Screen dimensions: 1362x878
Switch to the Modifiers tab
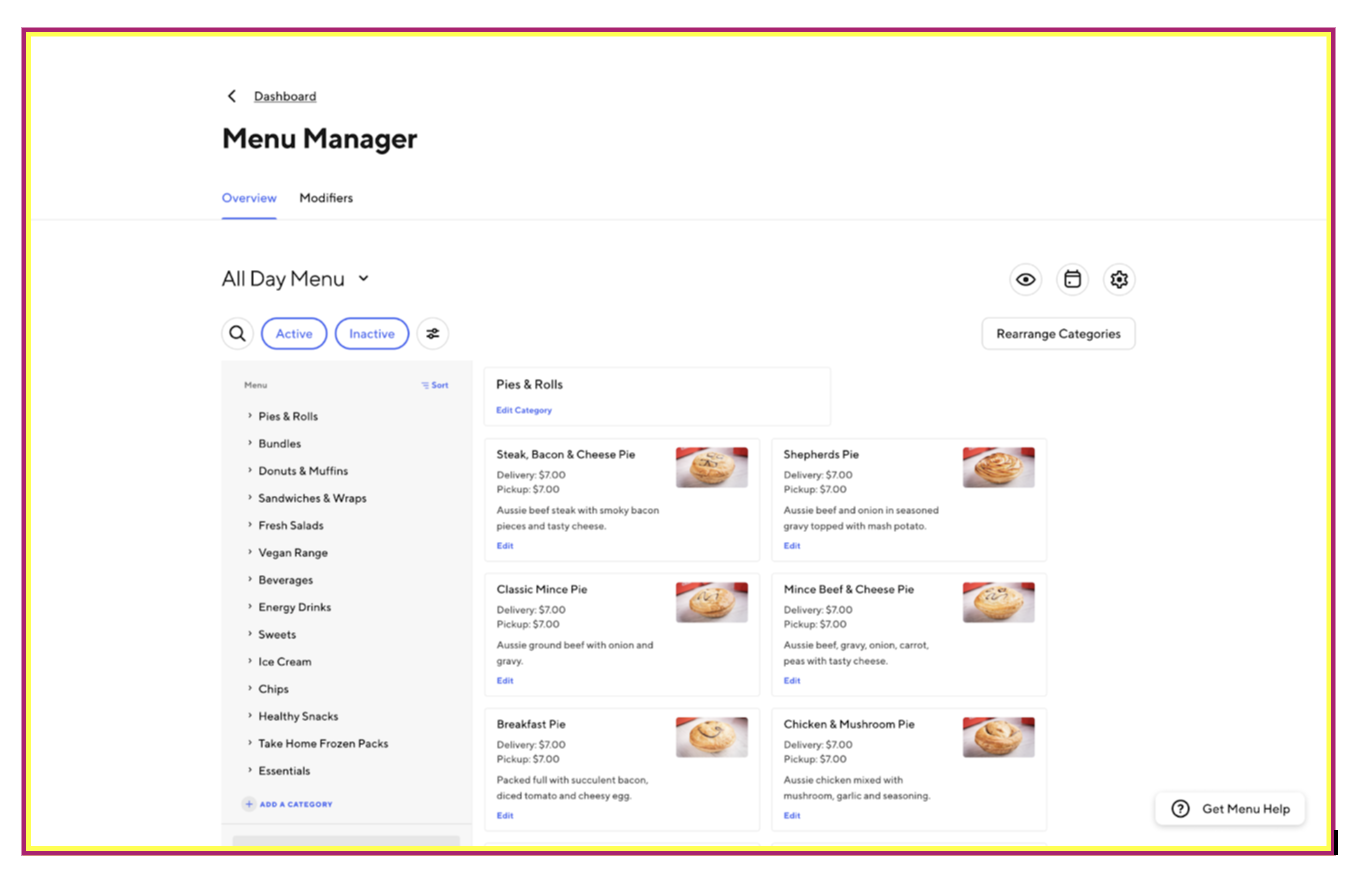coord(326,198)
